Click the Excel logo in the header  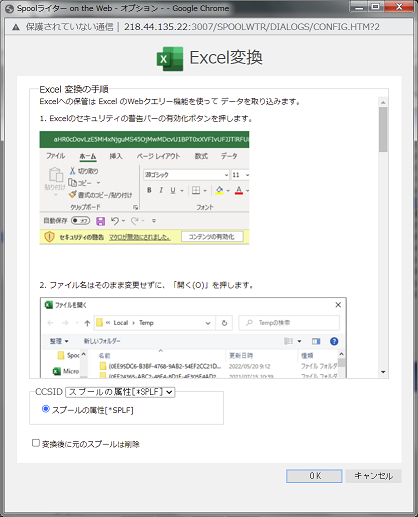click(170, 59)
